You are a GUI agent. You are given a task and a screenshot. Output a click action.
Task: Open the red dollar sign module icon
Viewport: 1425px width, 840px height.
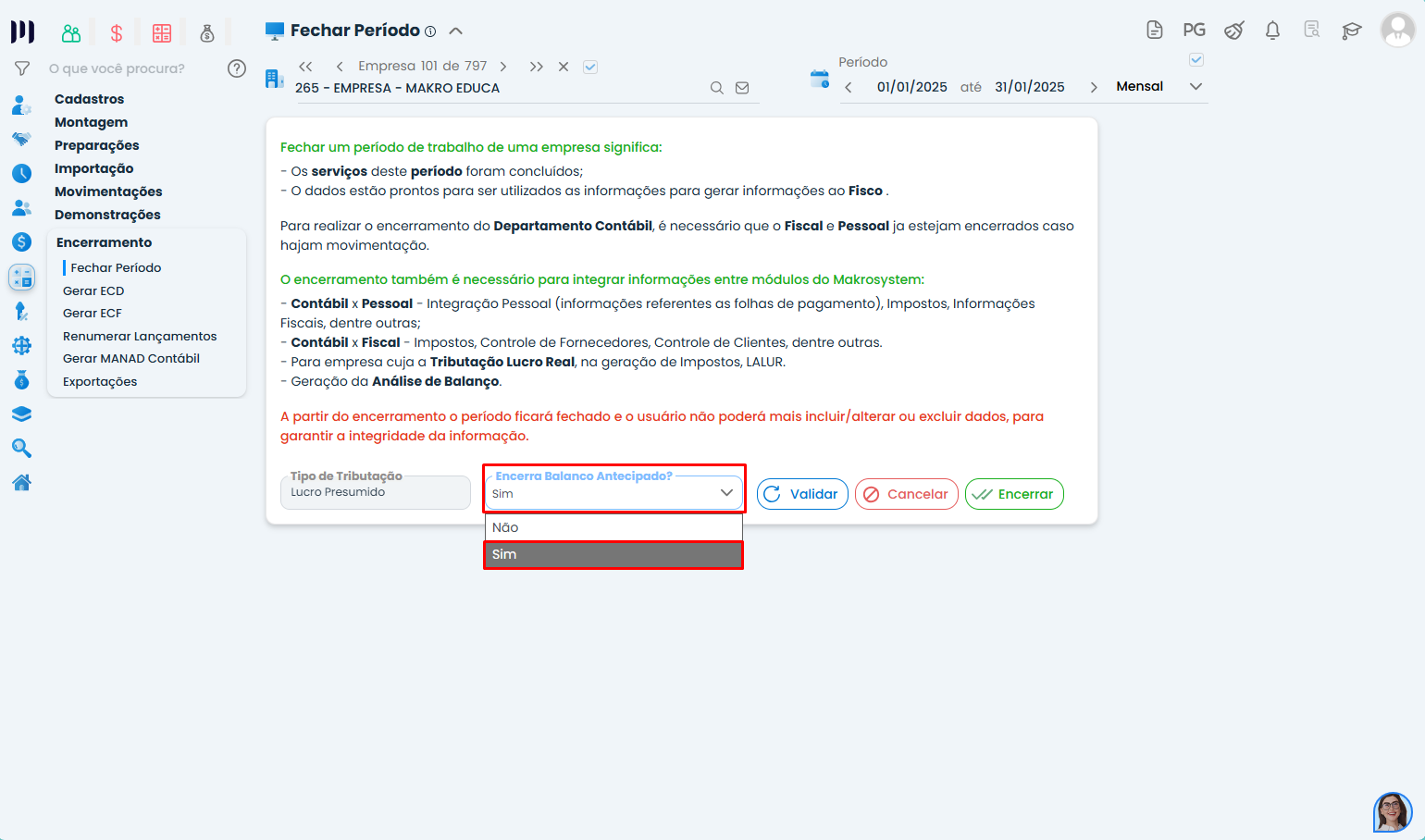[117, 33]
